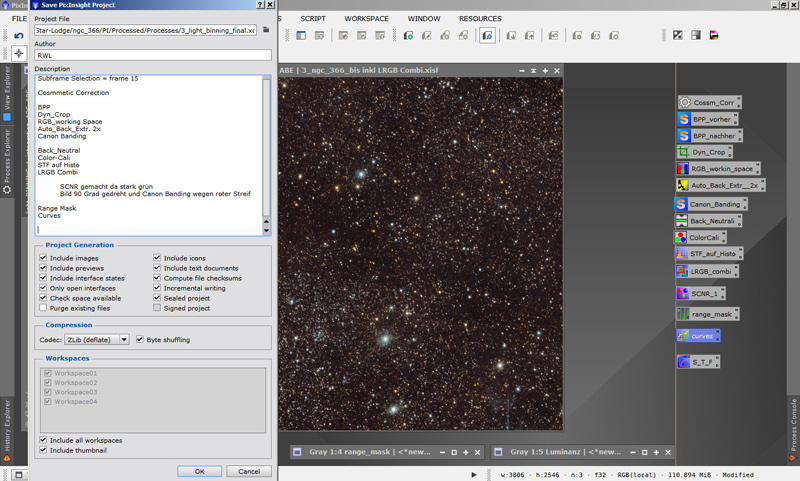Image resolution: width=800 pixels, height=481 pixels.
Task: Click the ngc_366 star field image
Action: (x=420, y=254)
